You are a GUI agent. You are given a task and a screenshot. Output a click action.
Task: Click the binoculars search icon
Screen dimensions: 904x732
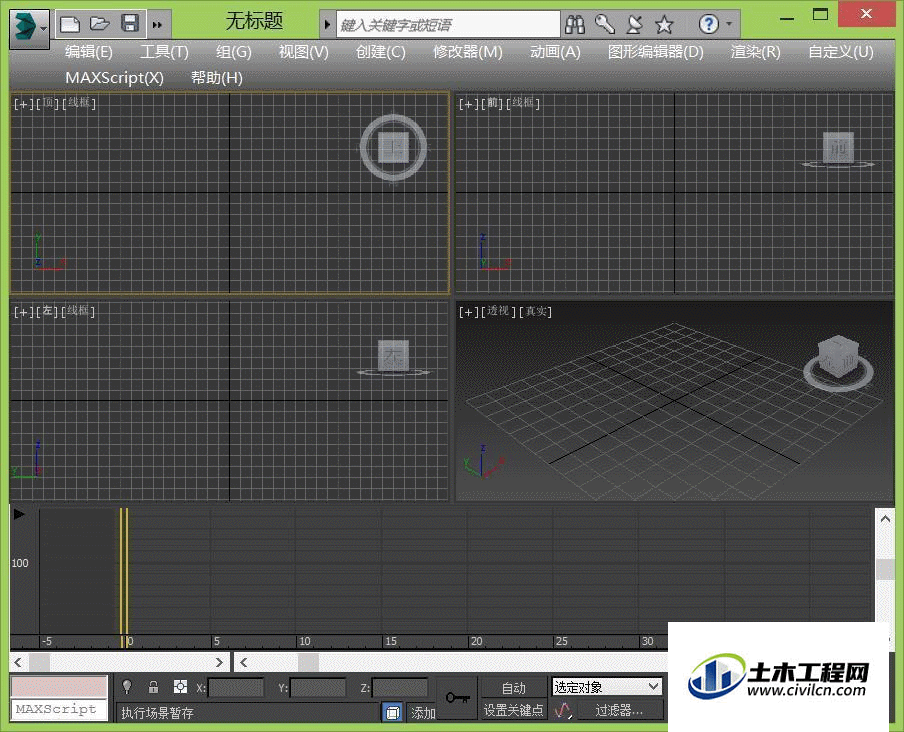(x=574, y=24)
